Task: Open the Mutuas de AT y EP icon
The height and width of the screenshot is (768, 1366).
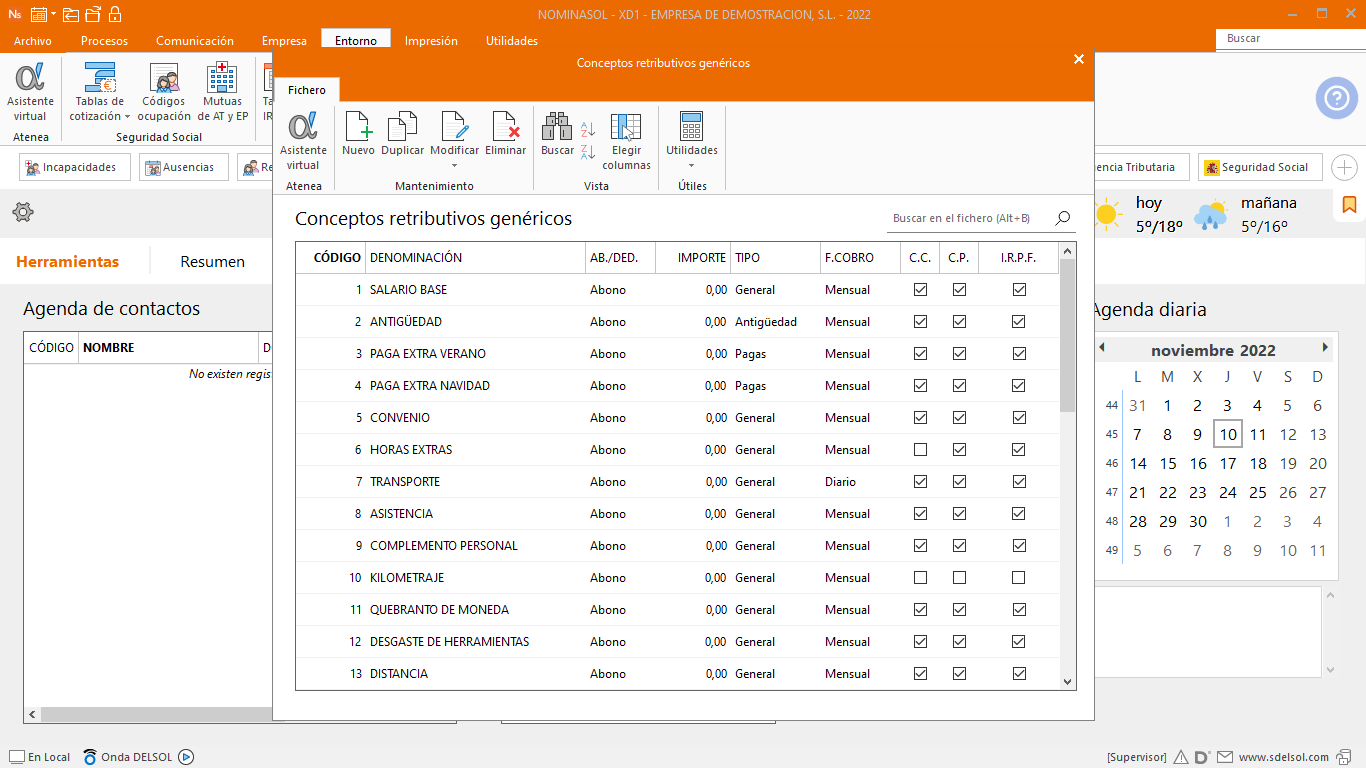Action: tap(222, 91)
